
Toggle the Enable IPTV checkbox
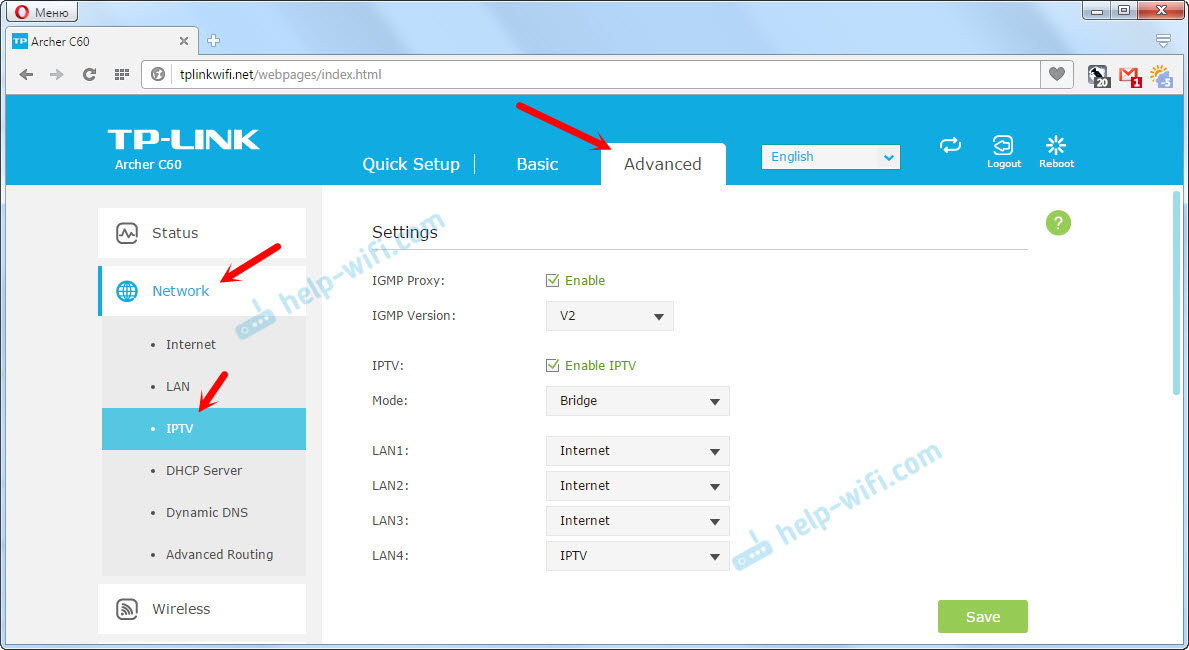pyautogui.click(x=552, y=366)
